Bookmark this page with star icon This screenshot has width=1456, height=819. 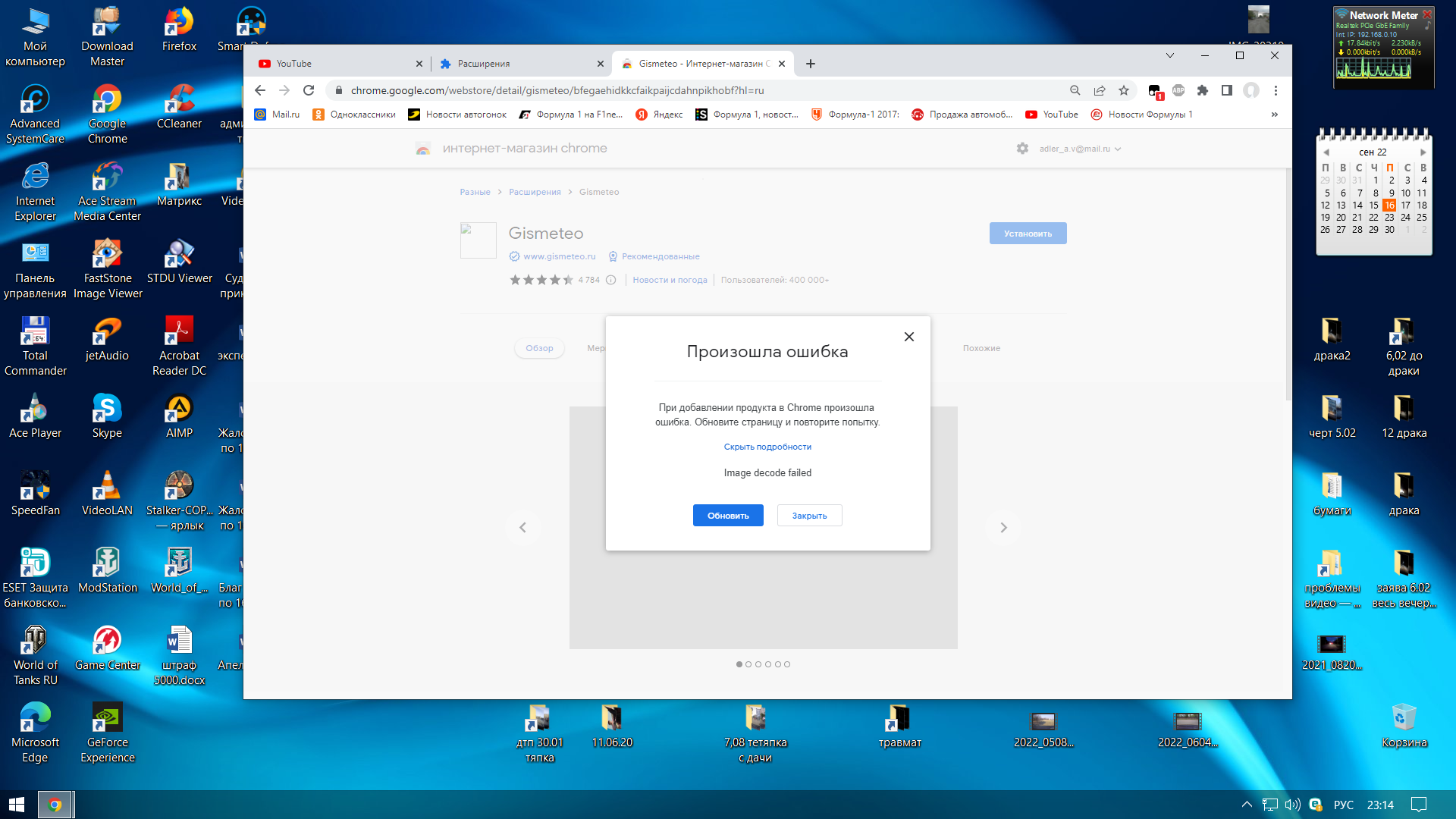click(1124, 90)
